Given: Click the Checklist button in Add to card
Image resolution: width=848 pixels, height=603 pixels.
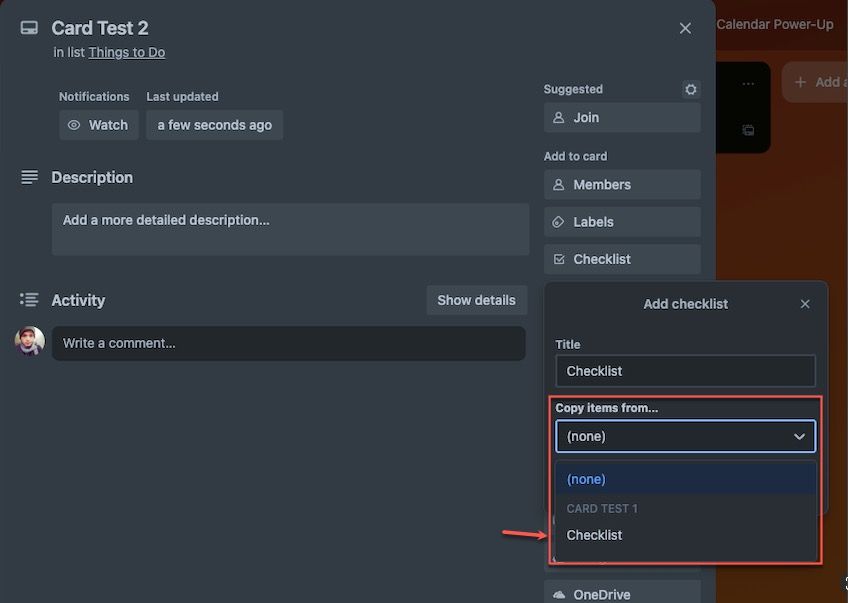Looking at the screenshot, I should (622, 259).
